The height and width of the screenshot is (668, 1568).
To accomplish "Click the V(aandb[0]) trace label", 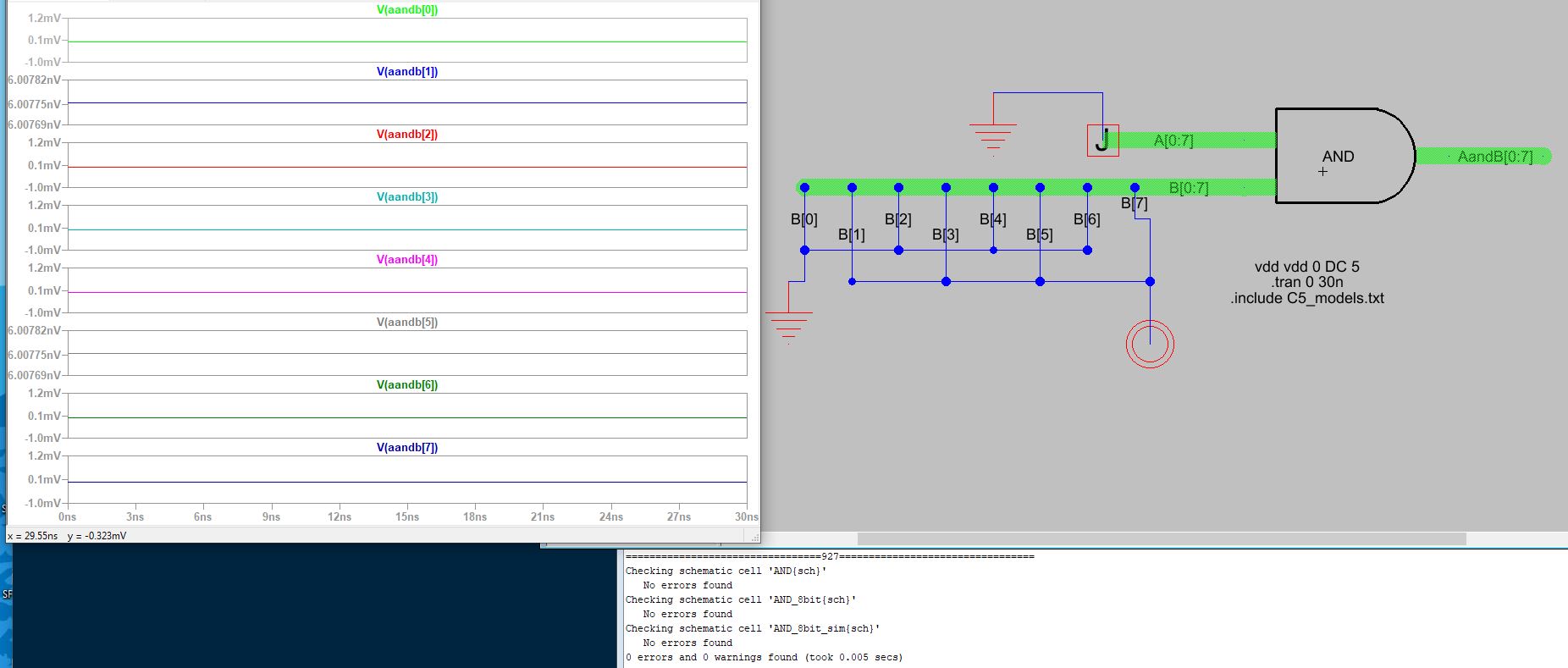I will click(407, 10).
